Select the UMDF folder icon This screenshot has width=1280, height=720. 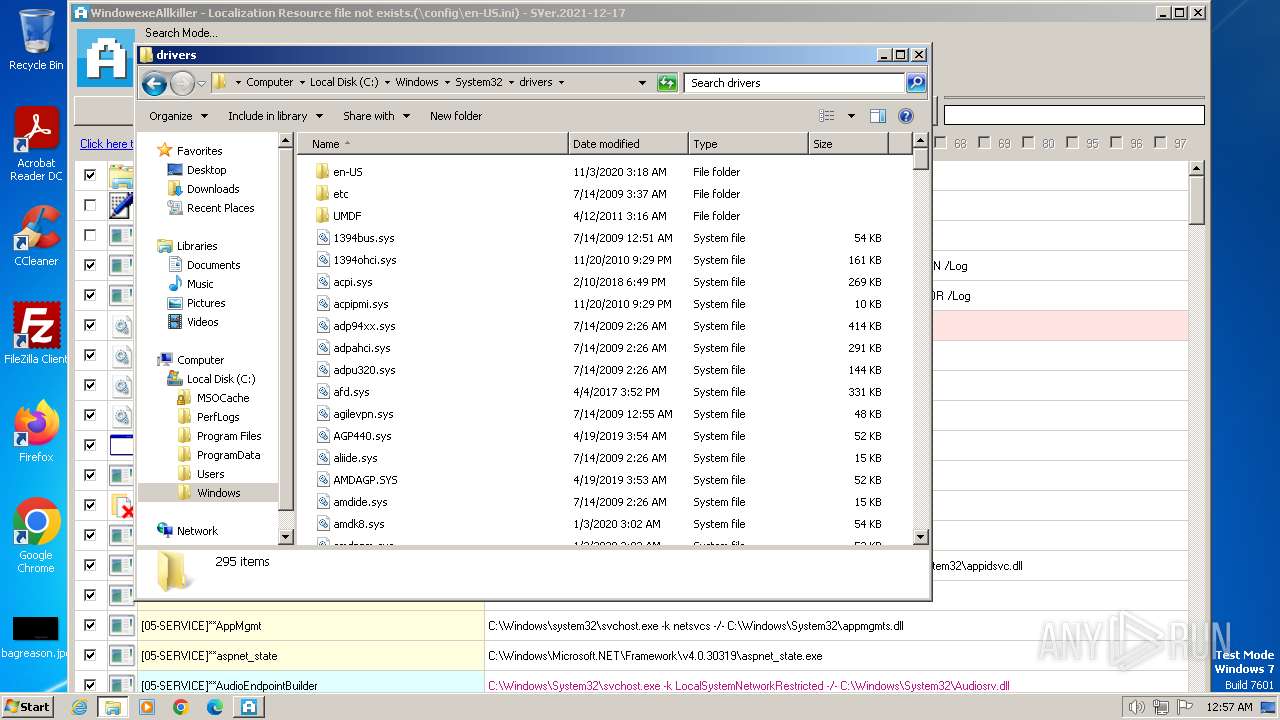[x=322, y=216]
